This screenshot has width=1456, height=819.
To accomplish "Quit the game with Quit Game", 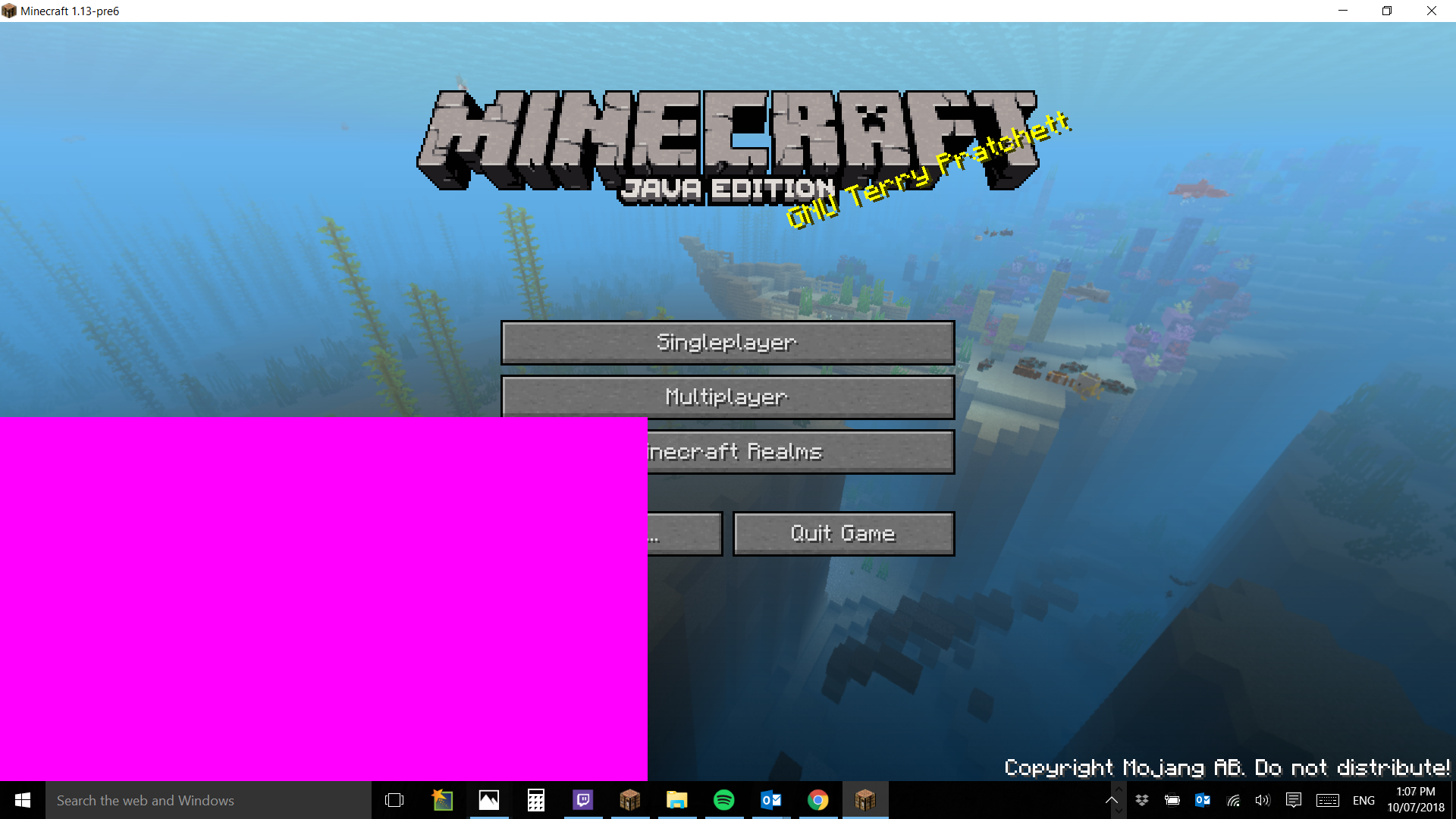I will 843,534.
